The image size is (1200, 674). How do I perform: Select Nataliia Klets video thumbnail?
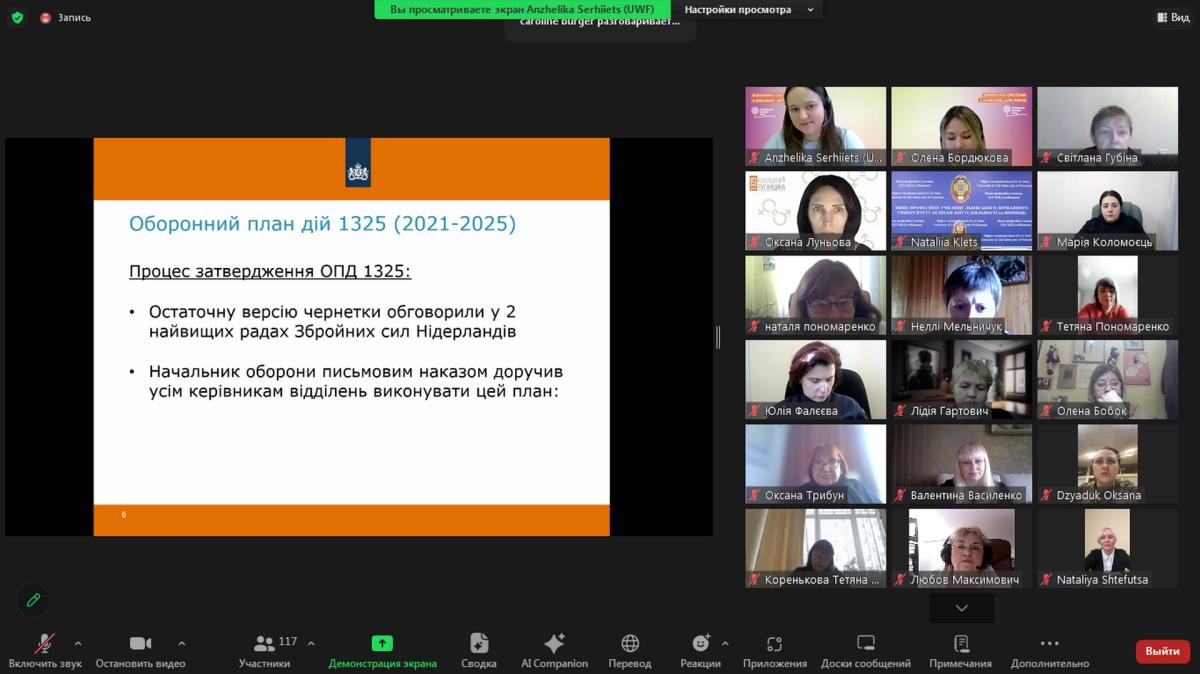[962, 211]
